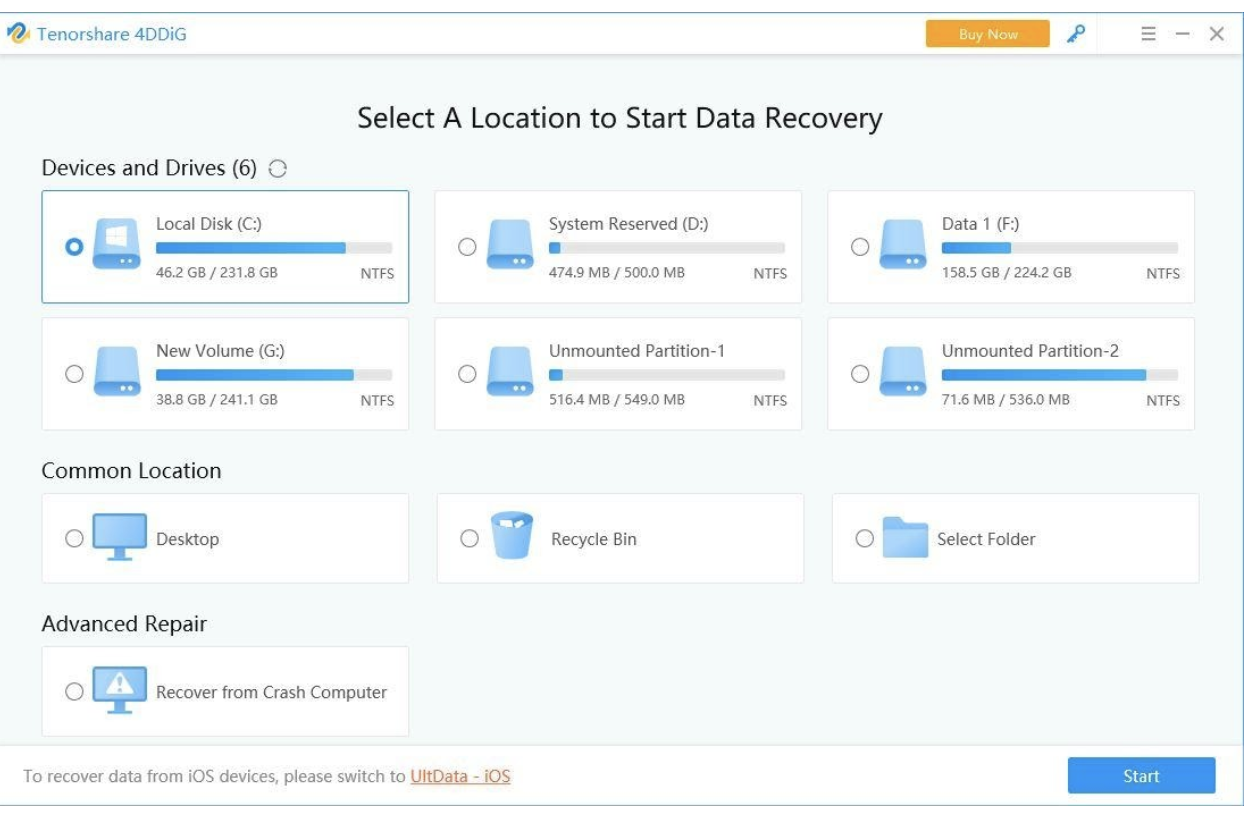Click the NTFS tag on New Volume (G:)
The width and height of the screenshot is (1250, 814).
tap(377, 401)
